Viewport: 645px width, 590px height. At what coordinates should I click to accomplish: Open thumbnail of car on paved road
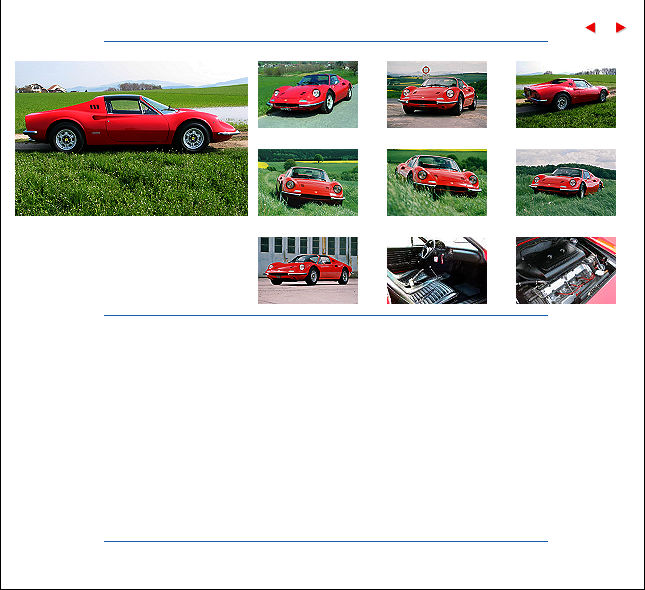coord(308,94)
